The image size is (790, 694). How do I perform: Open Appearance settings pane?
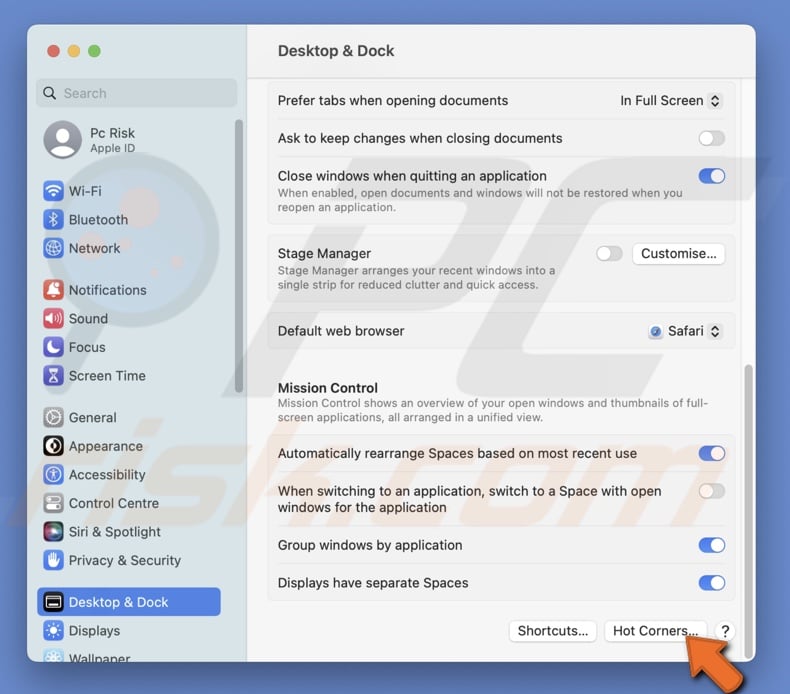(x=128, y=446)
